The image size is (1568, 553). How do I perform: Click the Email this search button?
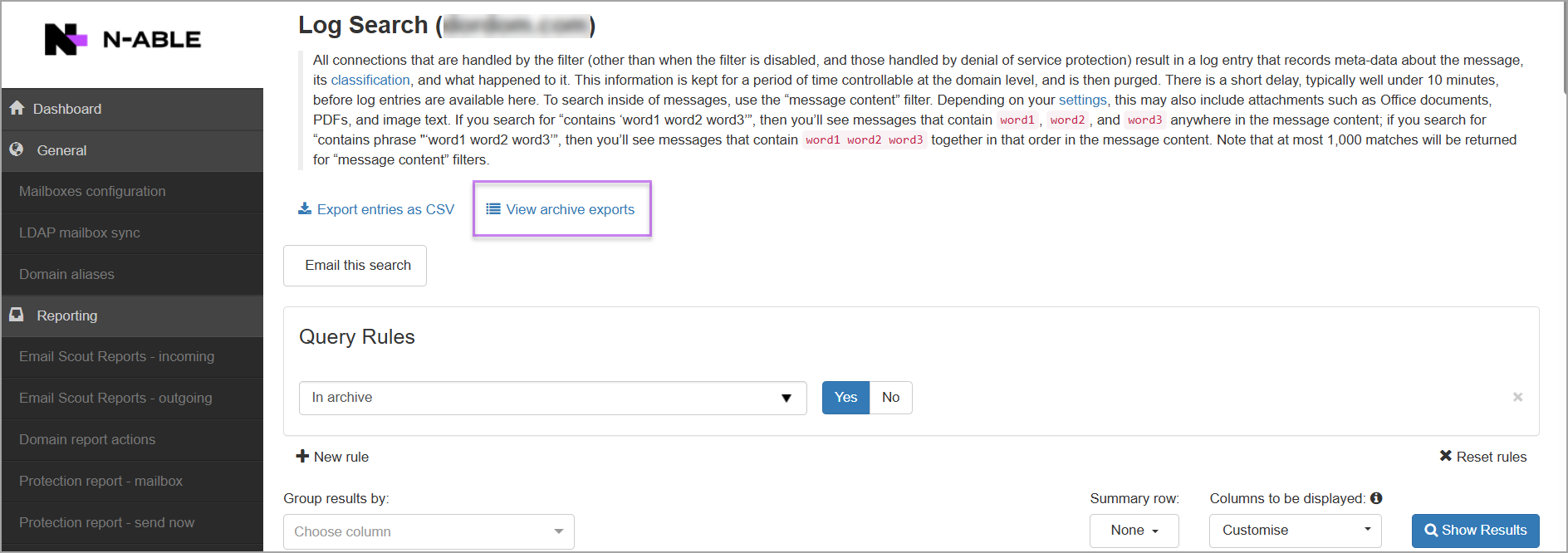pyautogui.click(x=355, y=266)
